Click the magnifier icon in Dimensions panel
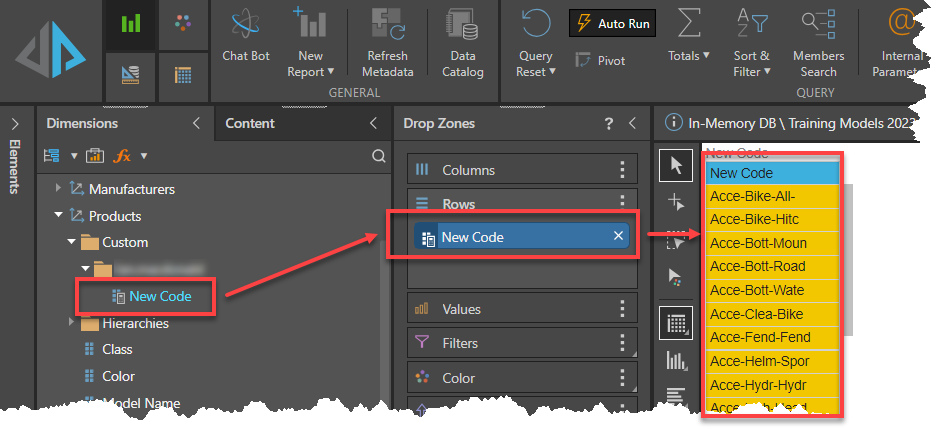Viewport: 939px width, 428px height. 378,156
